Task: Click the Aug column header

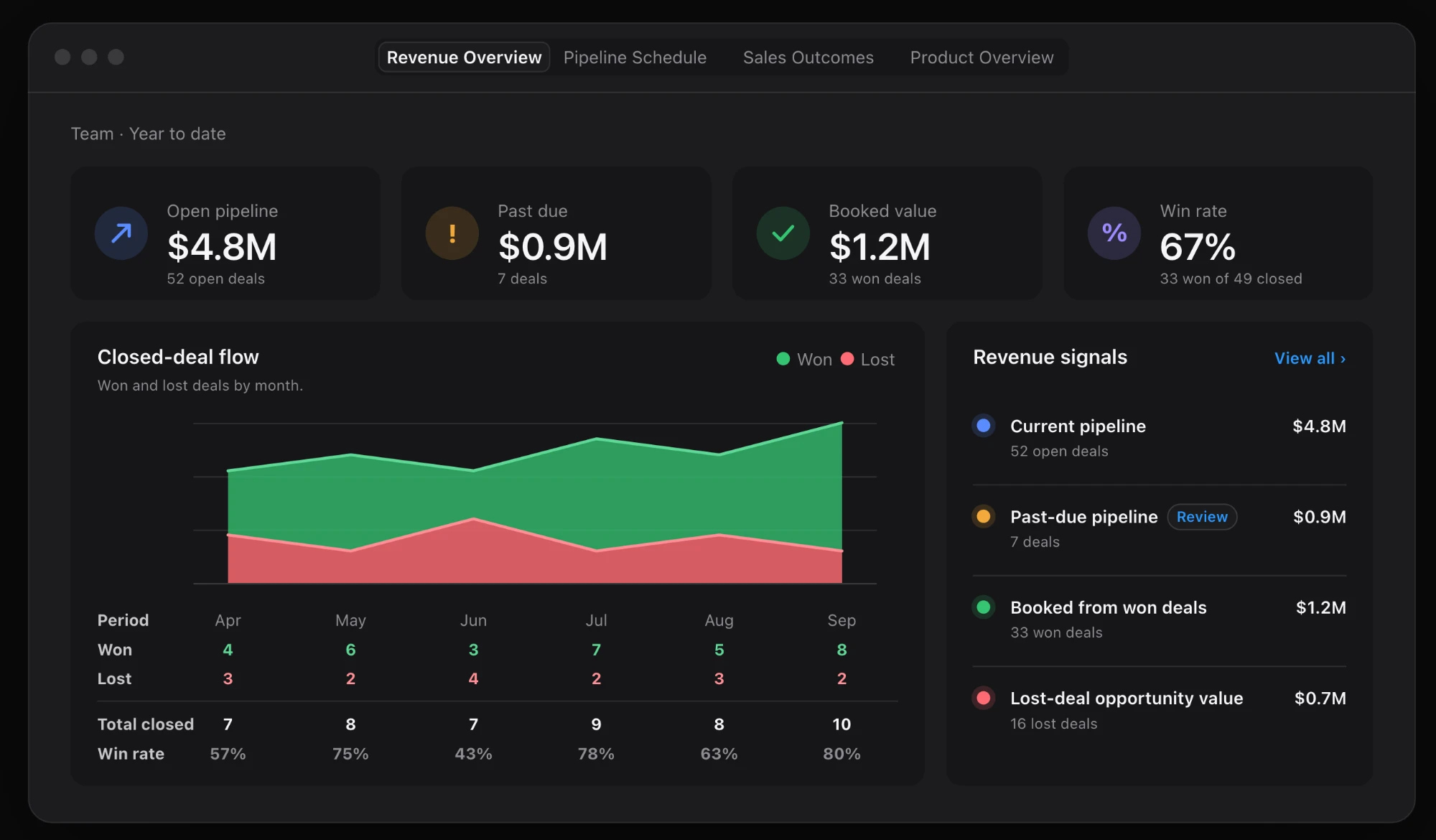Action: 719,620
